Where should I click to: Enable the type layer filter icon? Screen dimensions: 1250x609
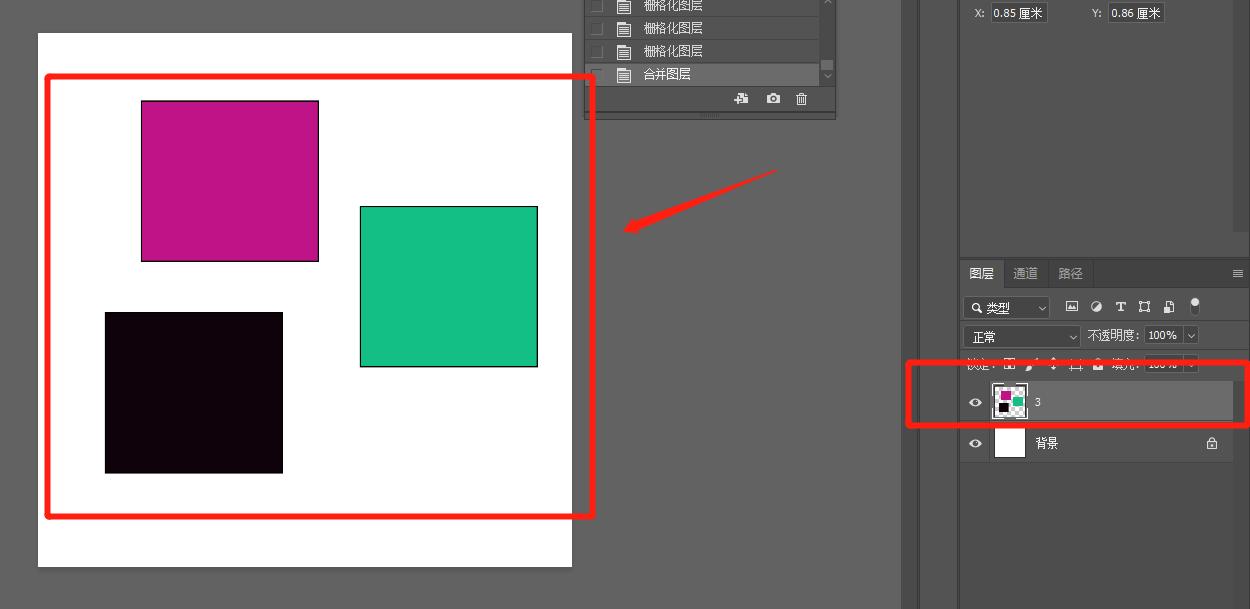pos(1120,307)
